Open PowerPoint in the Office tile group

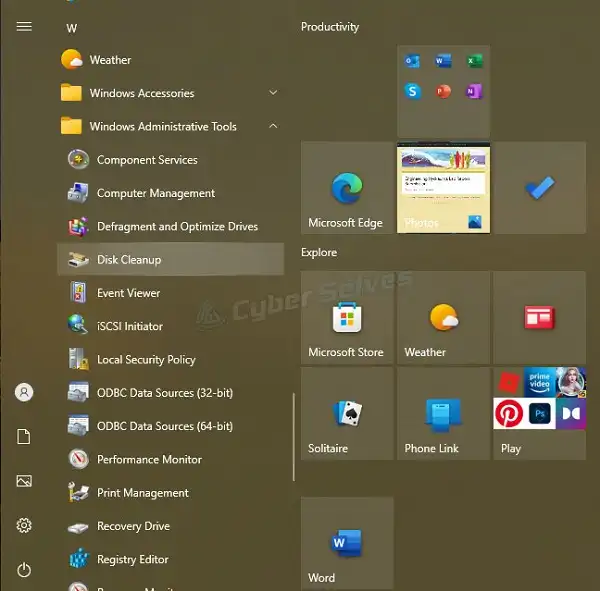(x=443, y=91)
